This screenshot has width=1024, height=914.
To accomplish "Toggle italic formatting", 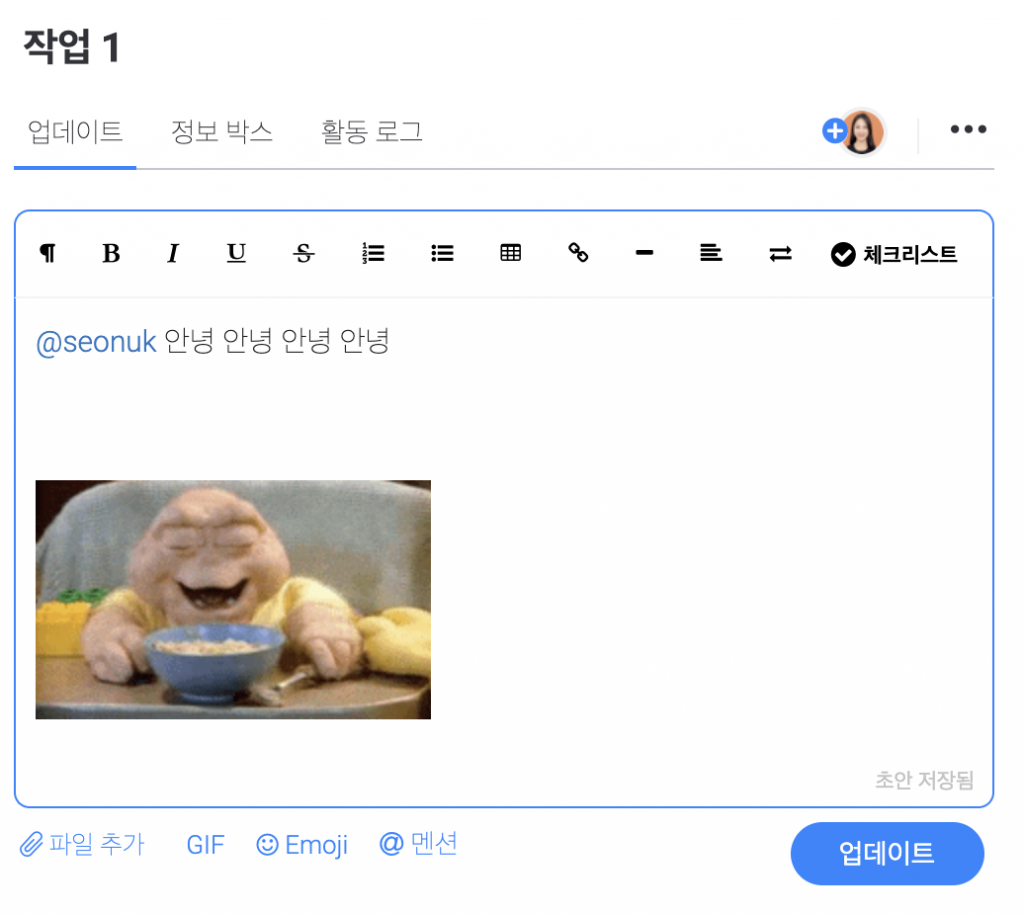I will point(173,253).
